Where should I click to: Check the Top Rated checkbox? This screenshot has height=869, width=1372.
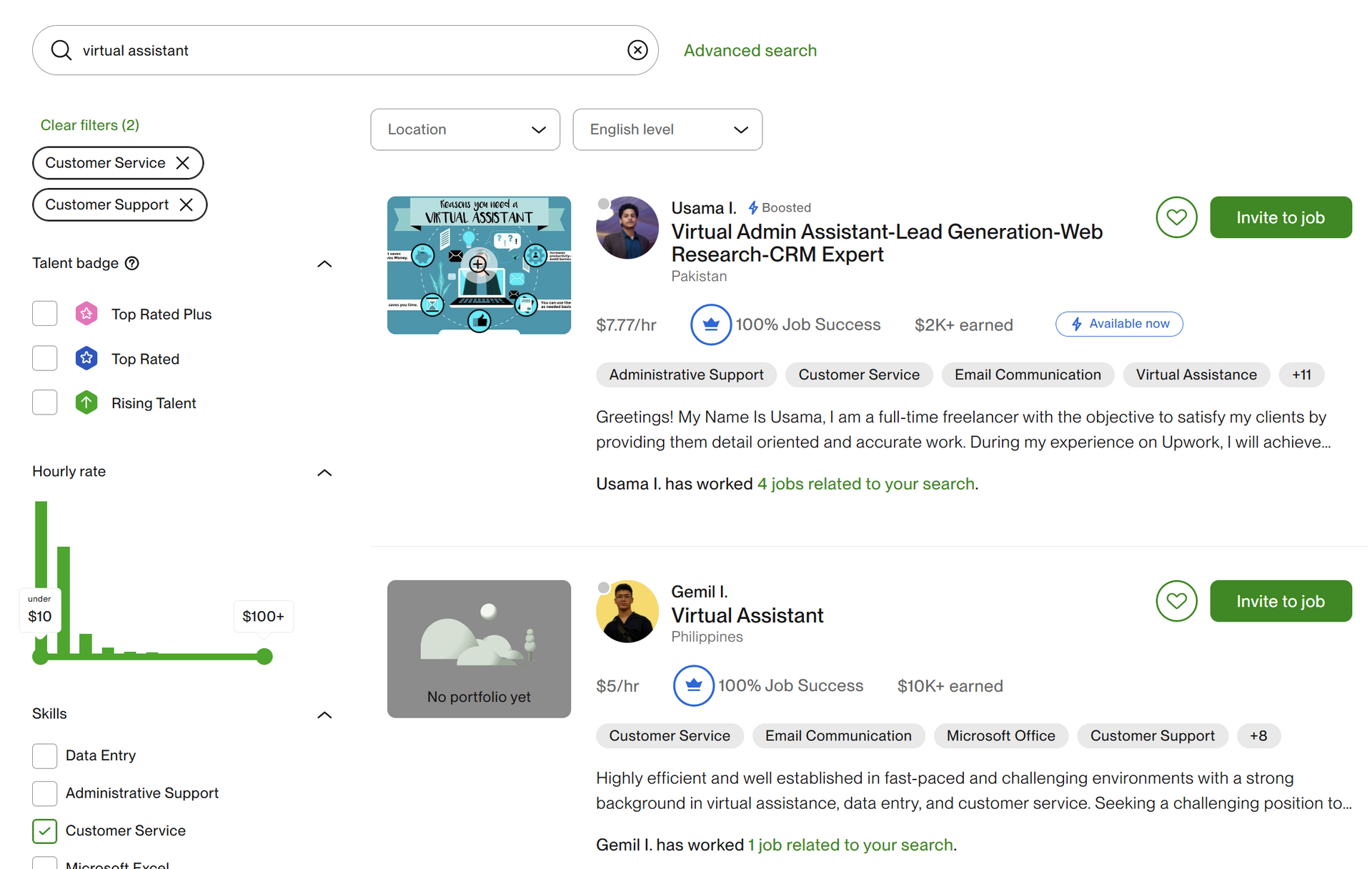click(x=45, y=358)
